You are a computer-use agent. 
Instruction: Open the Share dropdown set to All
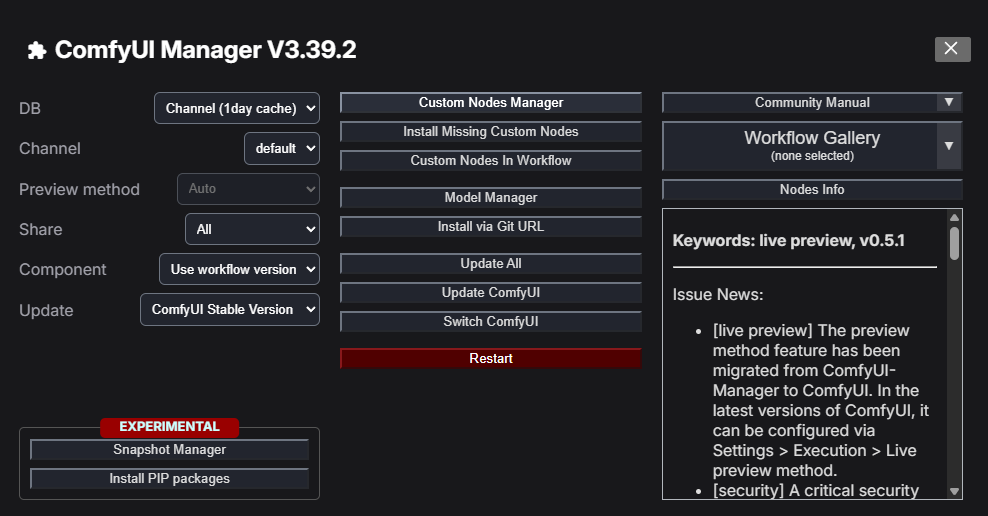tap(252, 229)
